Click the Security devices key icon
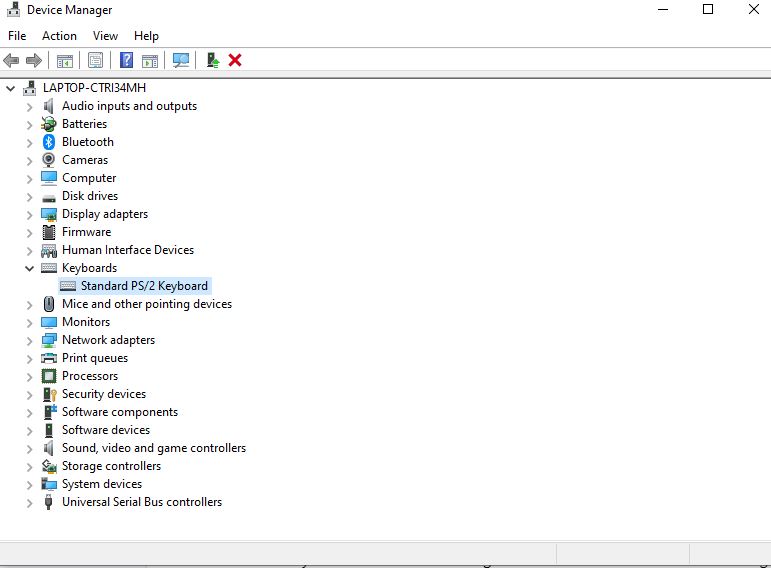The image size is (771, 568). tap(49, 394)
